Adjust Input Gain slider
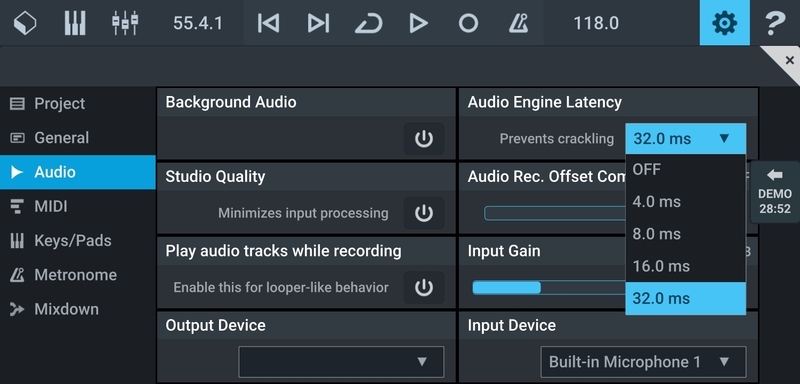800x384 pixels. 548,288
